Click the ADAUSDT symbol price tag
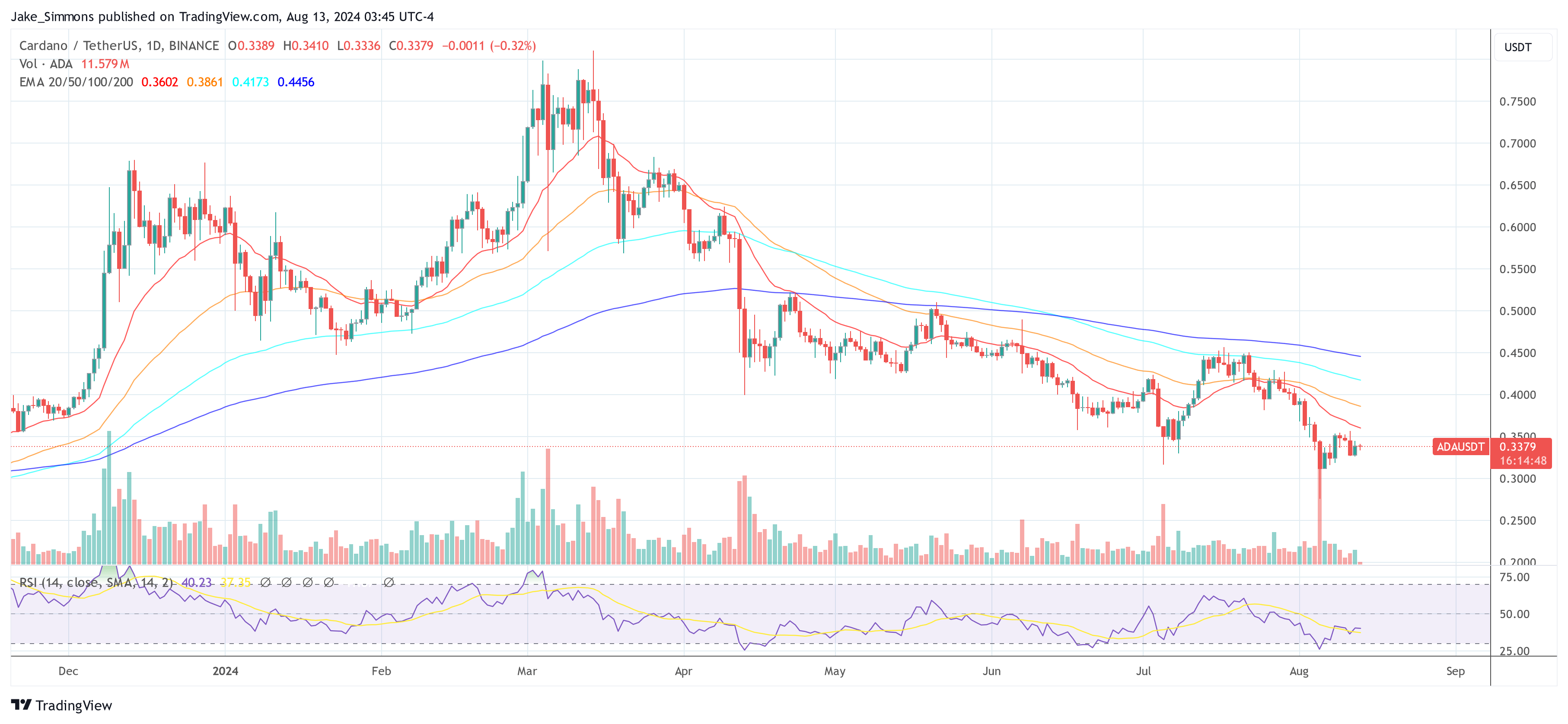This screenshot has height=724, width=1568. point(1460,447)
